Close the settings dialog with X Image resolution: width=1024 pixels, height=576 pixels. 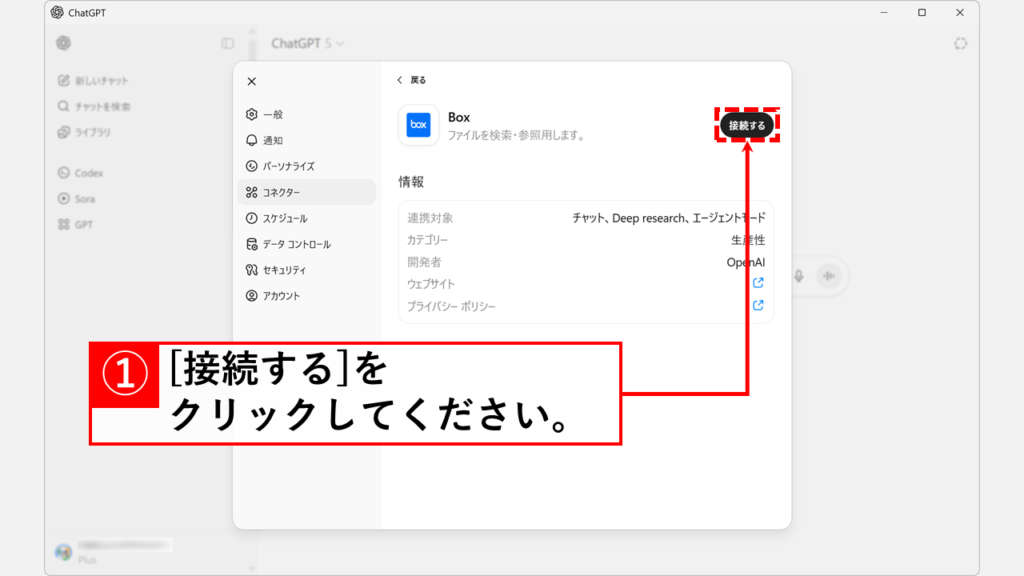click(x=251, y=82)
